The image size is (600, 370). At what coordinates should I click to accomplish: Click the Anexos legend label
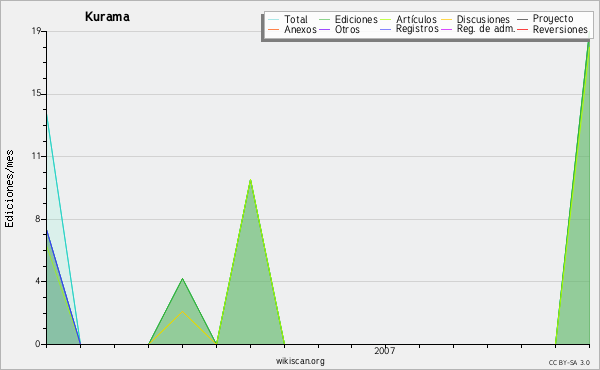click(300, 29)
